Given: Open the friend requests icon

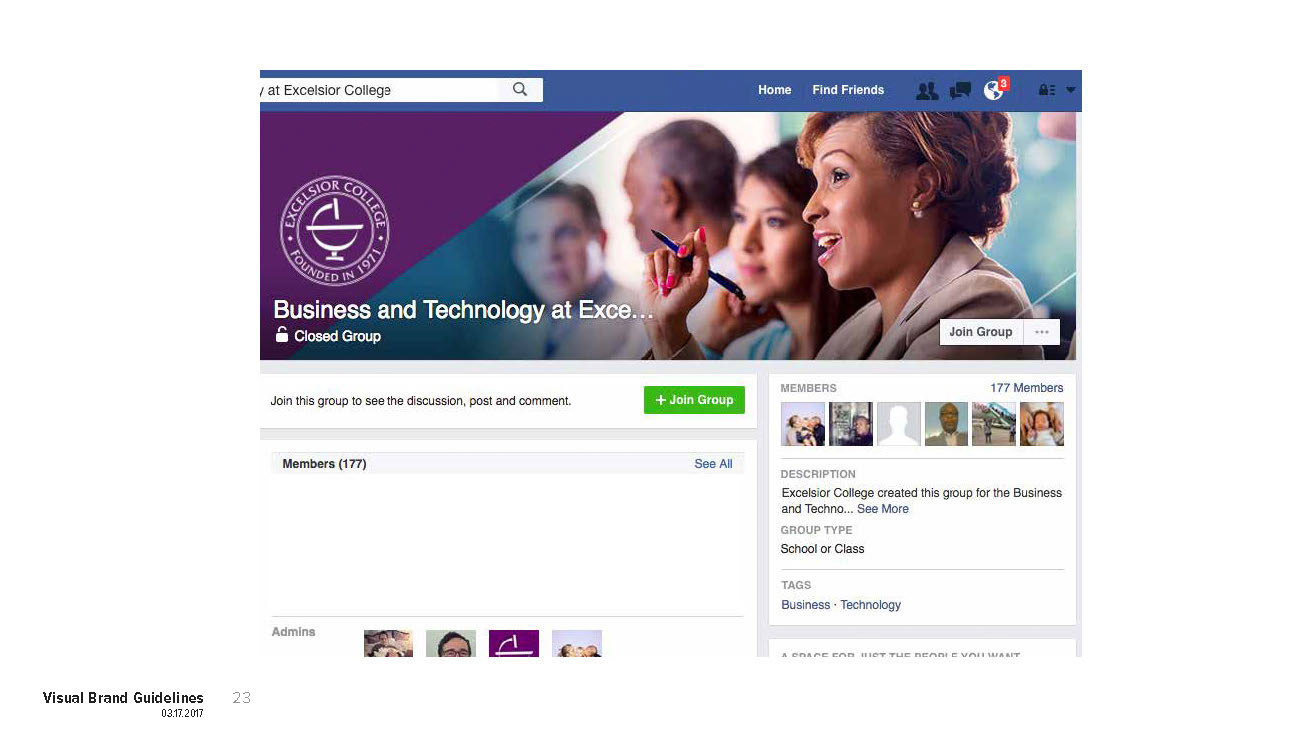Looking at the screenshot, I should coord(927,91).
